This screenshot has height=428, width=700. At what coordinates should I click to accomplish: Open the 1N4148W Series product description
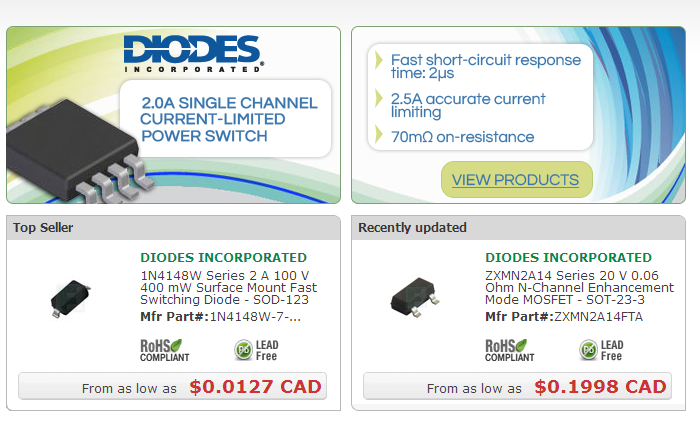pos(229,287)
